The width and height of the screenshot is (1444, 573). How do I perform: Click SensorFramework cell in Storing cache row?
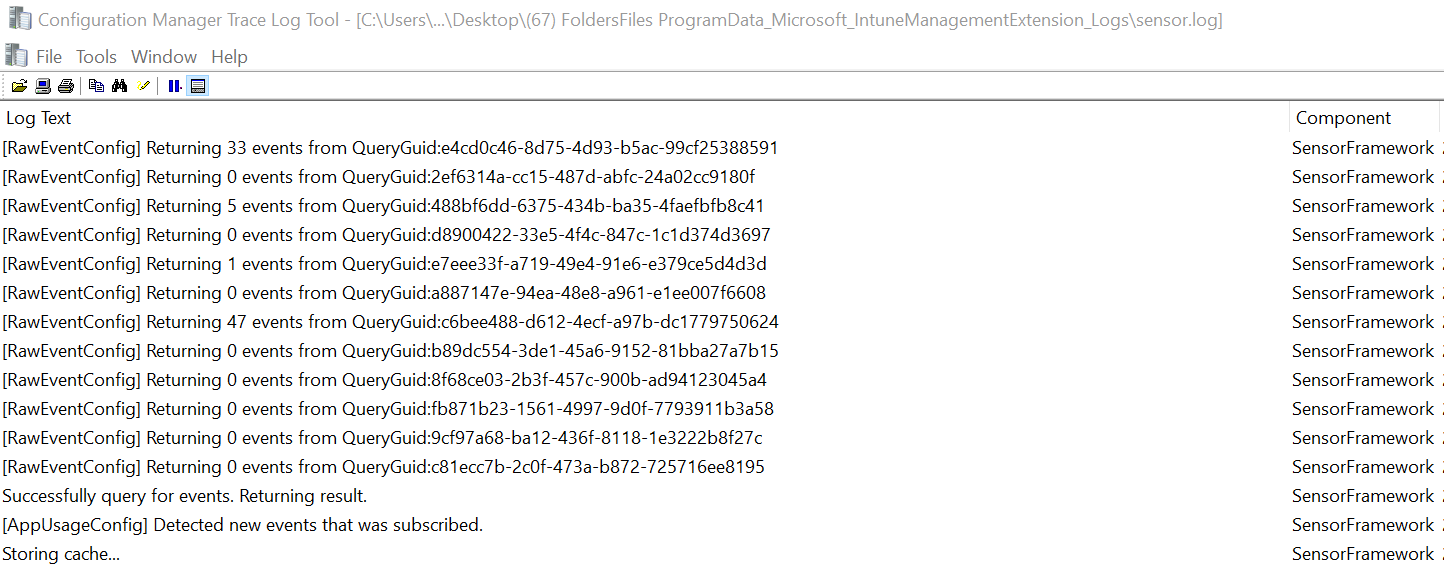point(1363,554)
